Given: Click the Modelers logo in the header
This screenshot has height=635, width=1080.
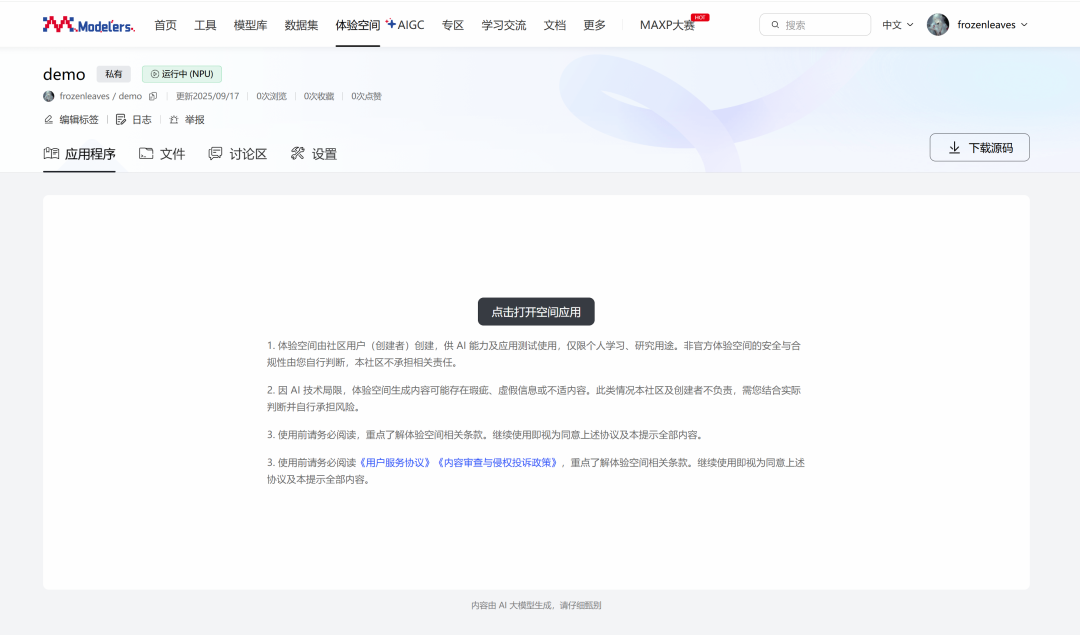Looking at the screenshot, I should pyautogui.click(x=88, y=23).
